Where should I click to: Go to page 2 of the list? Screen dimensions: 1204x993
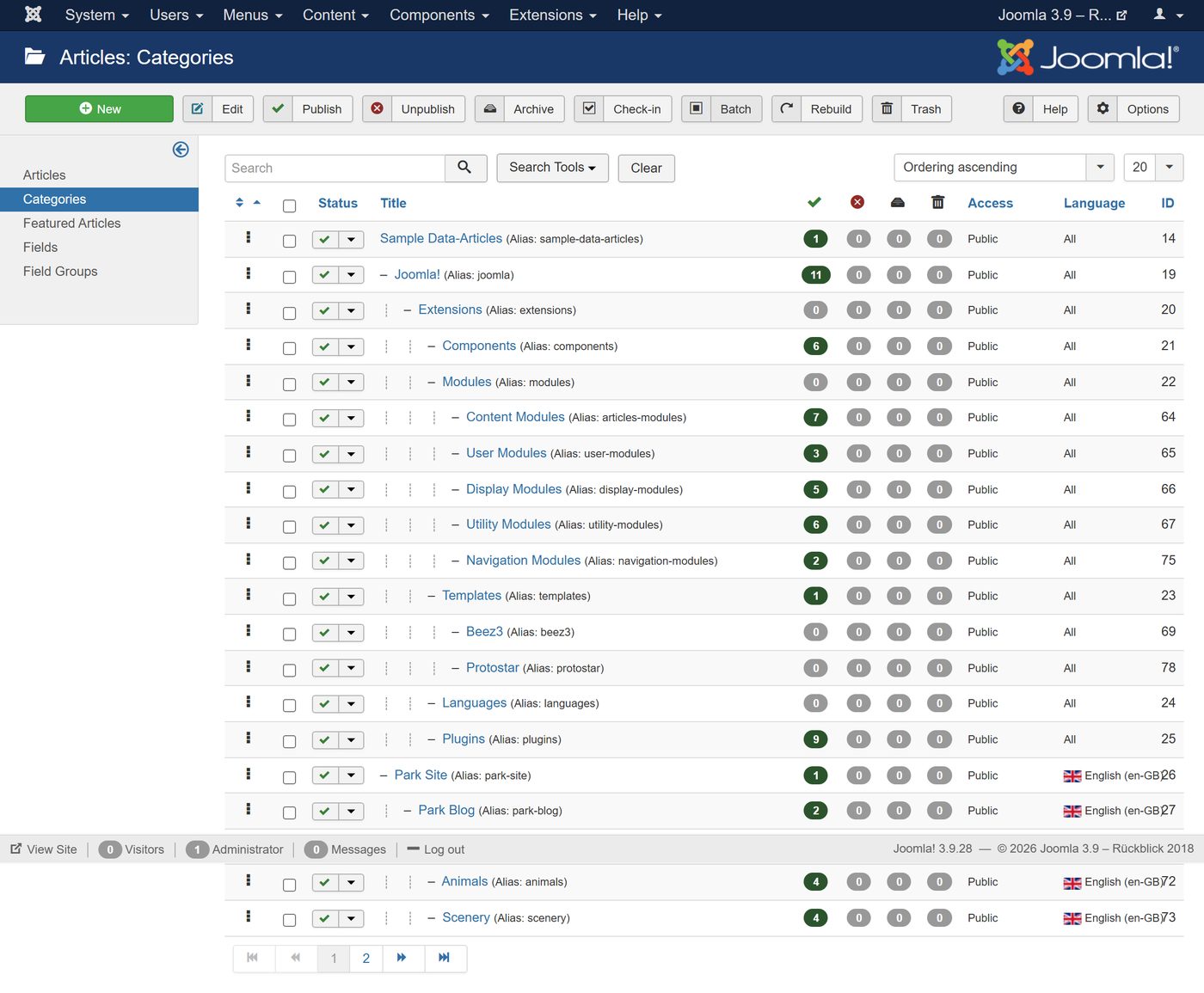coord(365,958)
